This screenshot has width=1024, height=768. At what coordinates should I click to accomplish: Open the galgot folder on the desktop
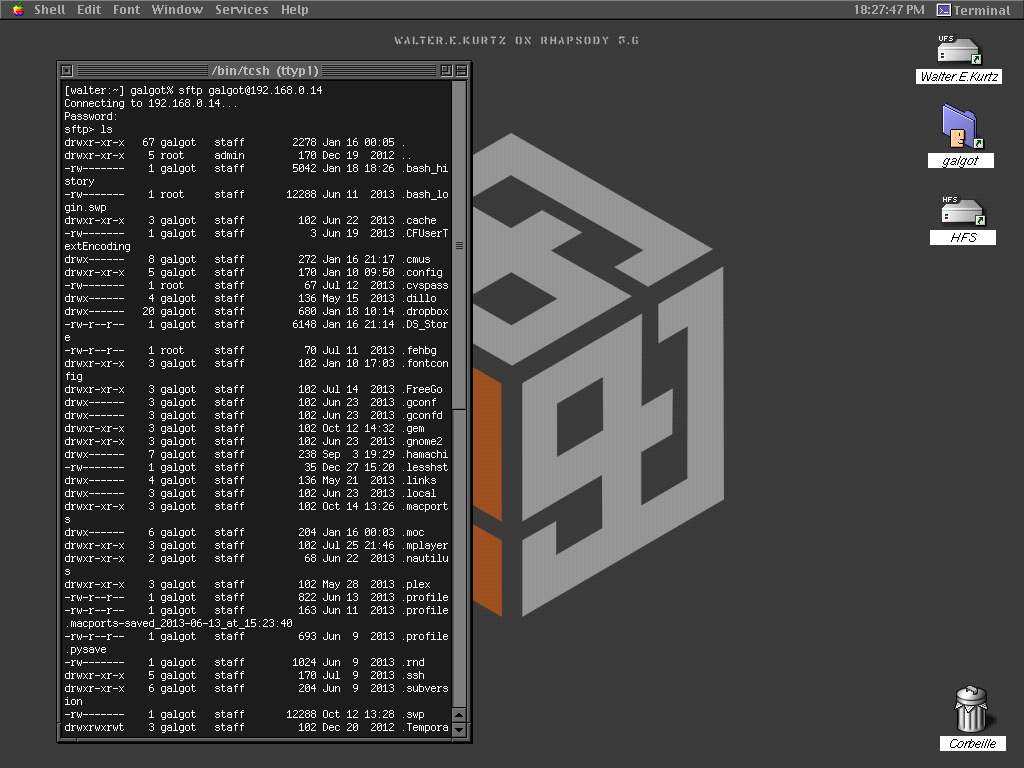(x=959, y=127)
